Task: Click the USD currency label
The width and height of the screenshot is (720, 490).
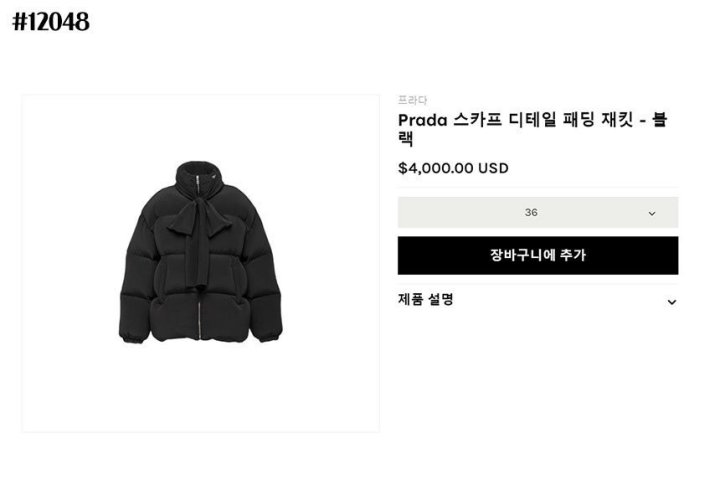Action: click(x=493, y=168)
